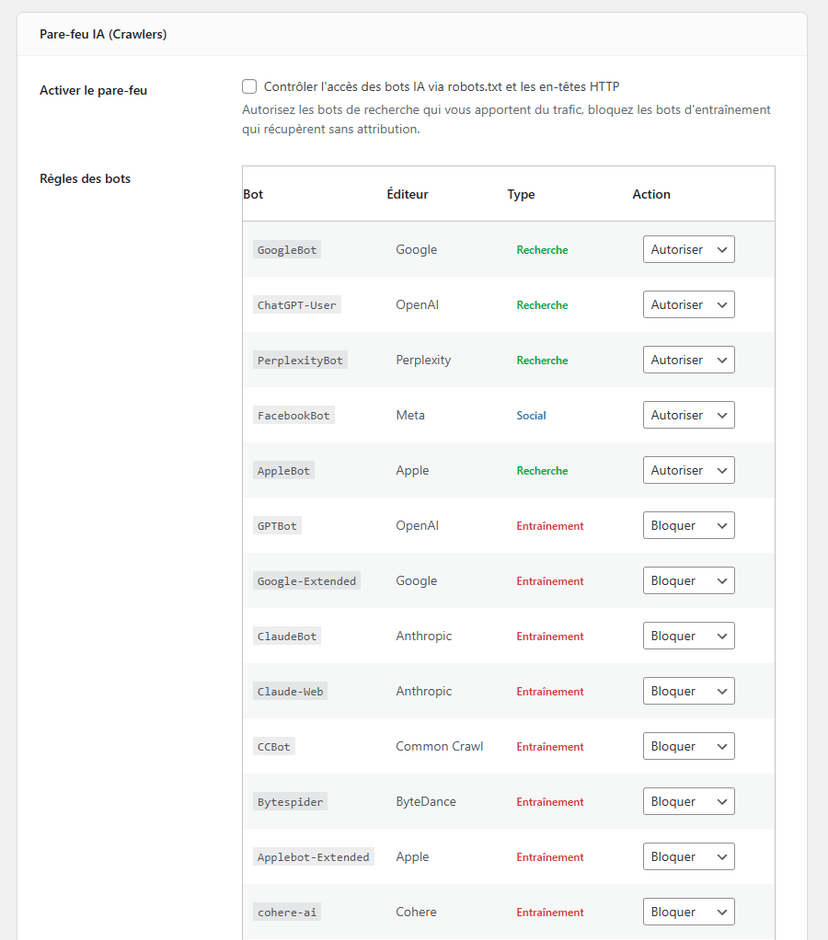828x940 pixels.
Task: Click the Éditeur column header
Action: click(408, 194)
